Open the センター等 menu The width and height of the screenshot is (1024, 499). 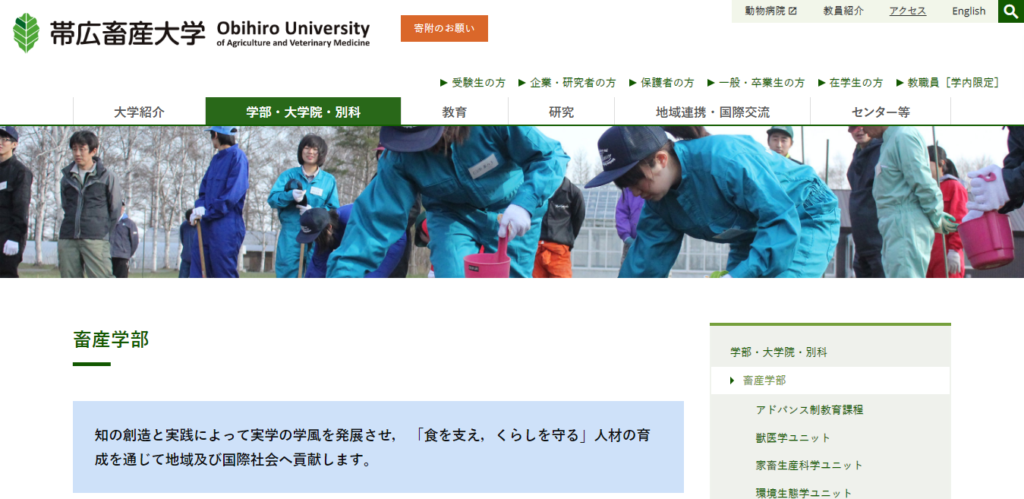(880, 112)
